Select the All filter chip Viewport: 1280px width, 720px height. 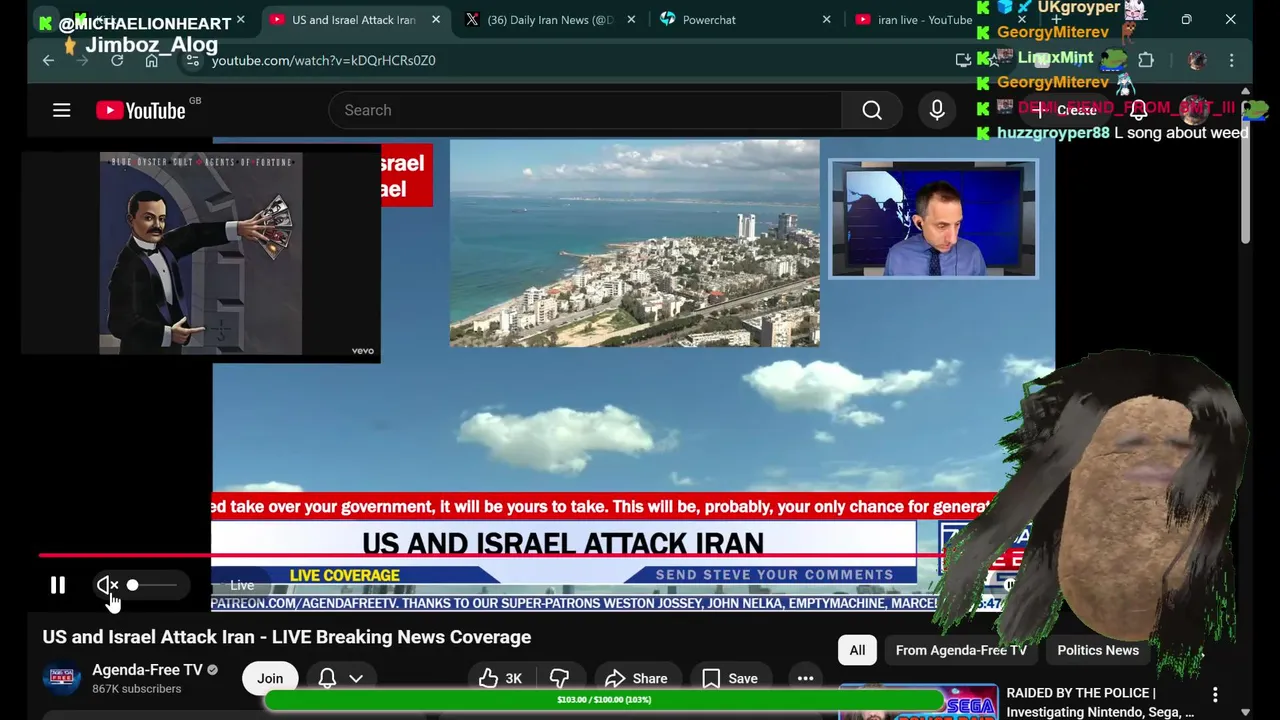[857, 650]
